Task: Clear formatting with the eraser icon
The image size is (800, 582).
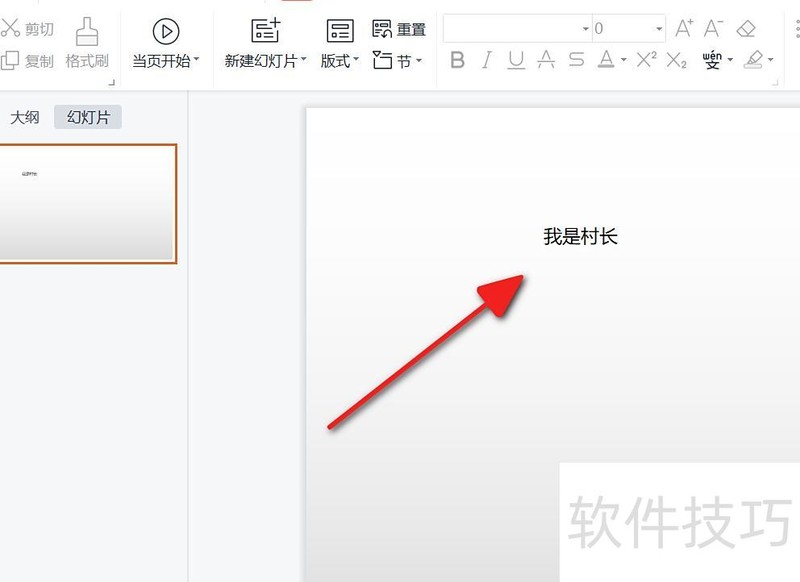Action: (x=746, y=27)
